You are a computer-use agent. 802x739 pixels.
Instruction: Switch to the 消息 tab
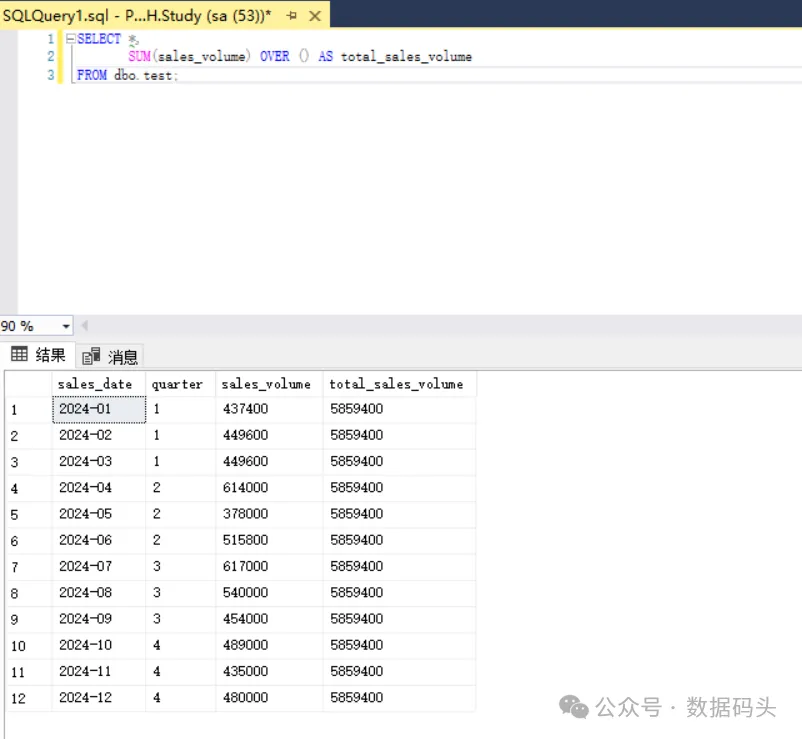click(x=110, y=356)
